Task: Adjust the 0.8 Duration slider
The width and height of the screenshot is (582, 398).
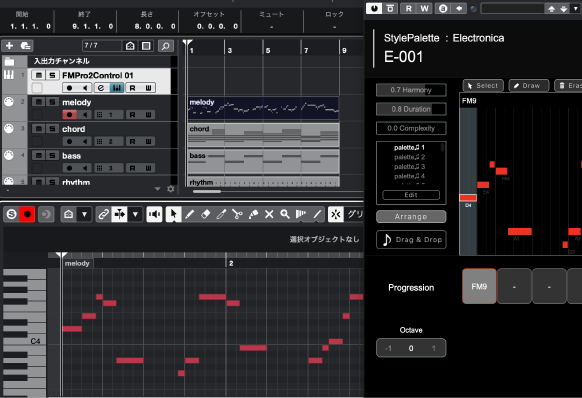Action: [x=411, y=109]
